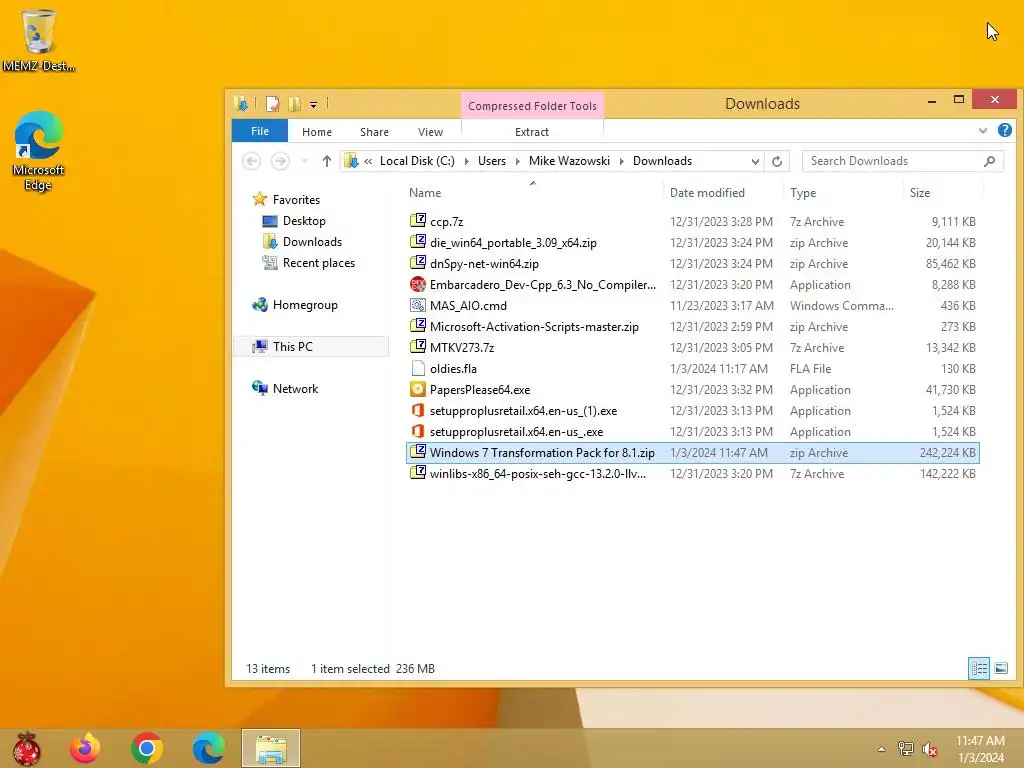Select die_win64_portable_3.09_x64.zip file
The height and width of the screenshot is (768, 1024).
[x=513, y=243]
